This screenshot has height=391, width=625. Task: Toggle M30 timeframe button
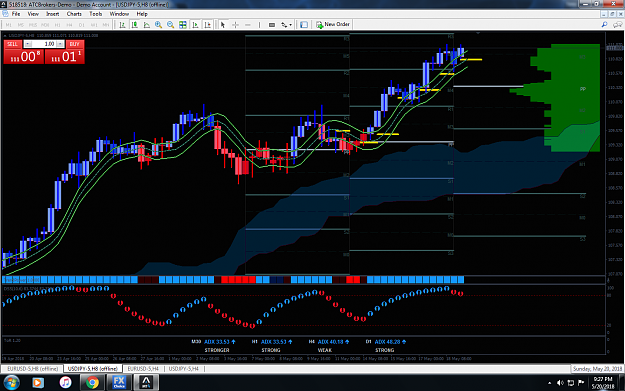click(x=45, y=25)
